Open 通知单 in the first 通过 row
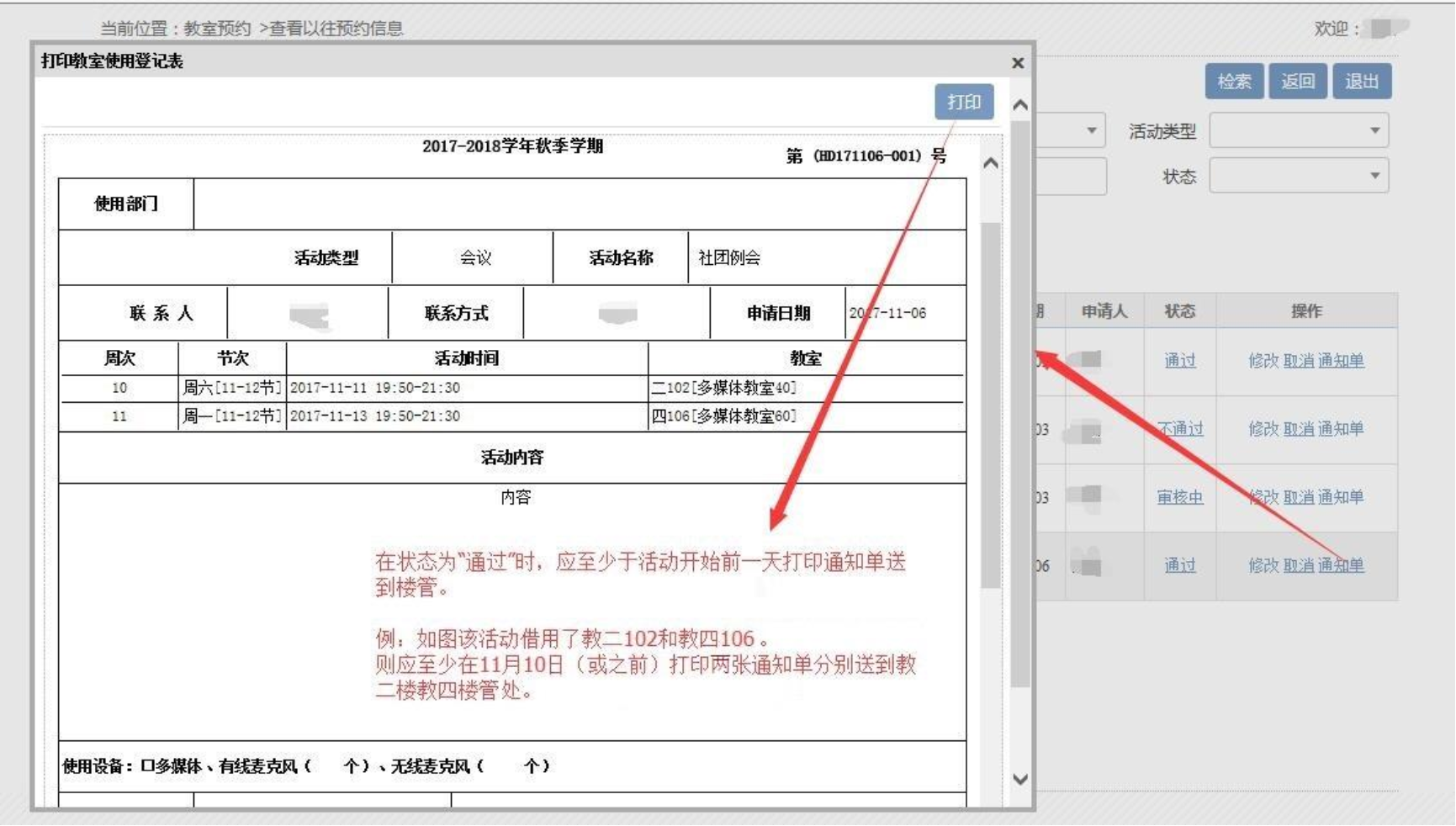This screenshot has height=826, width=1456. (x=1341, y=361)
